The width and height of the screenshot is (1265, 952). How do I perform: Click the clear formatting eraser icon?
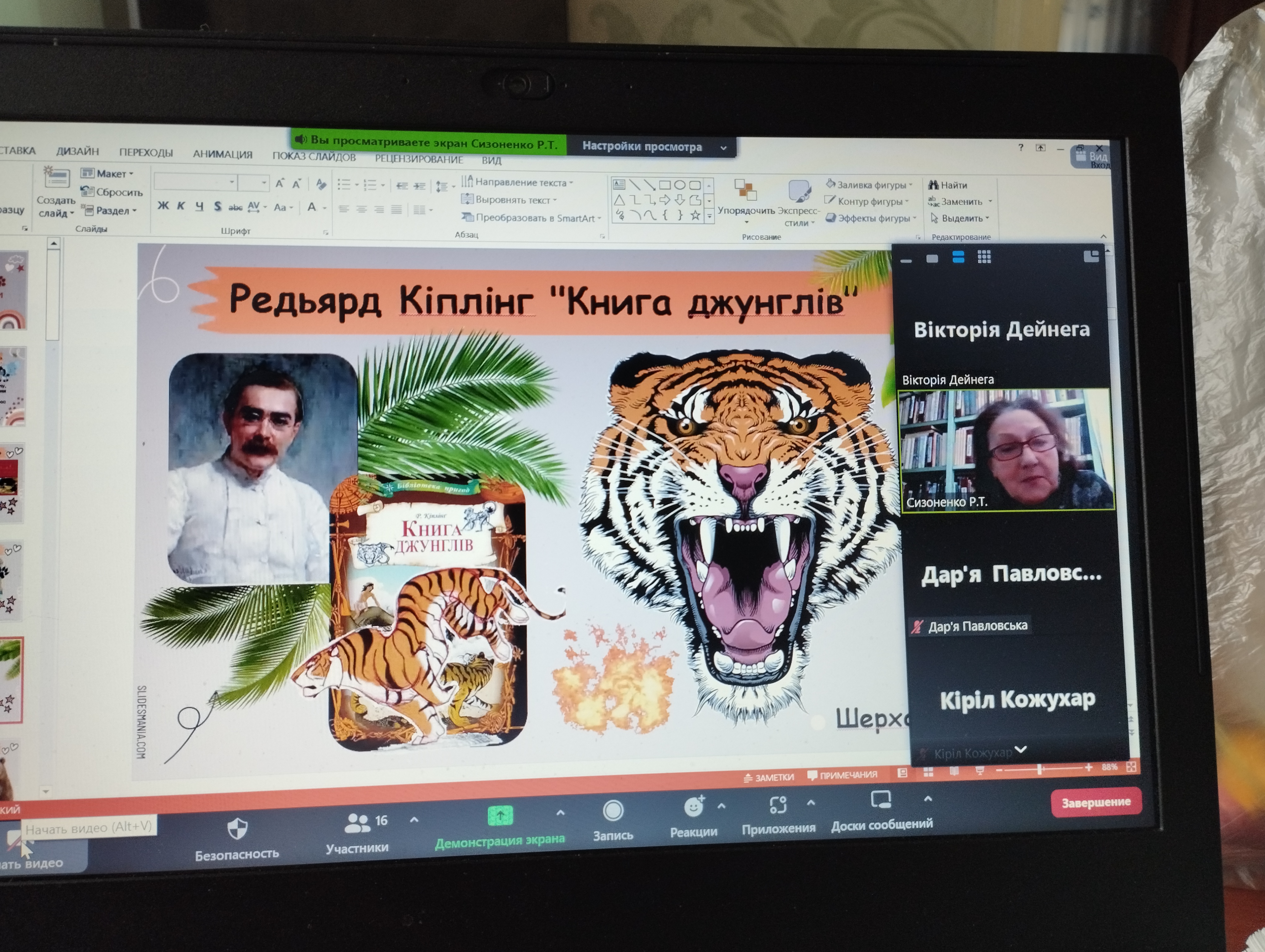pyautogui.click(x=322, y=184)
